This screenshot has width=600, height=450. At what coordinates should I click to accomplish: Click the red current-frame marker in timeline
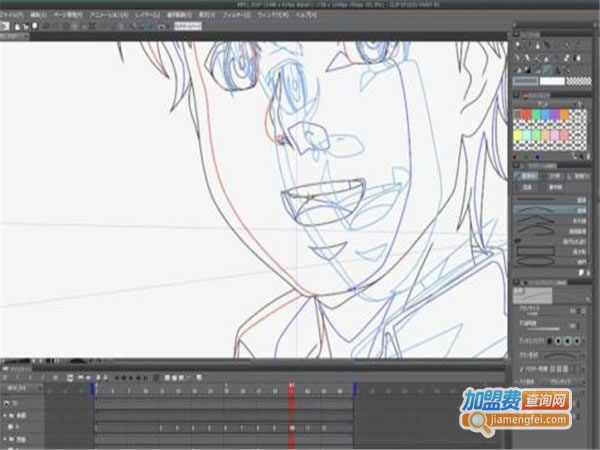pos(291,389)
